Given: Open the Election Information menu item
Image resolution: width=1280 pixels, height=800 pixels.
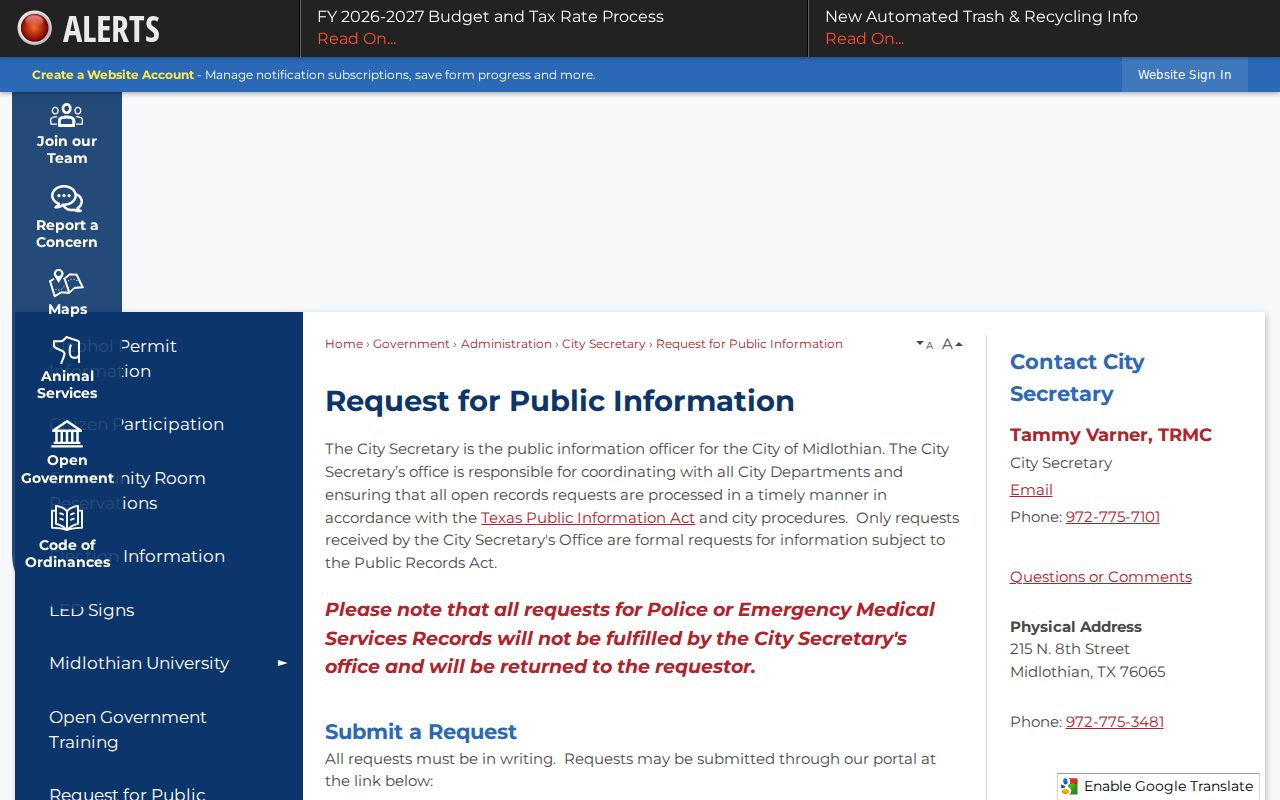Looking at the screenshot, I should pyautogui.click(x=159, y=556).
